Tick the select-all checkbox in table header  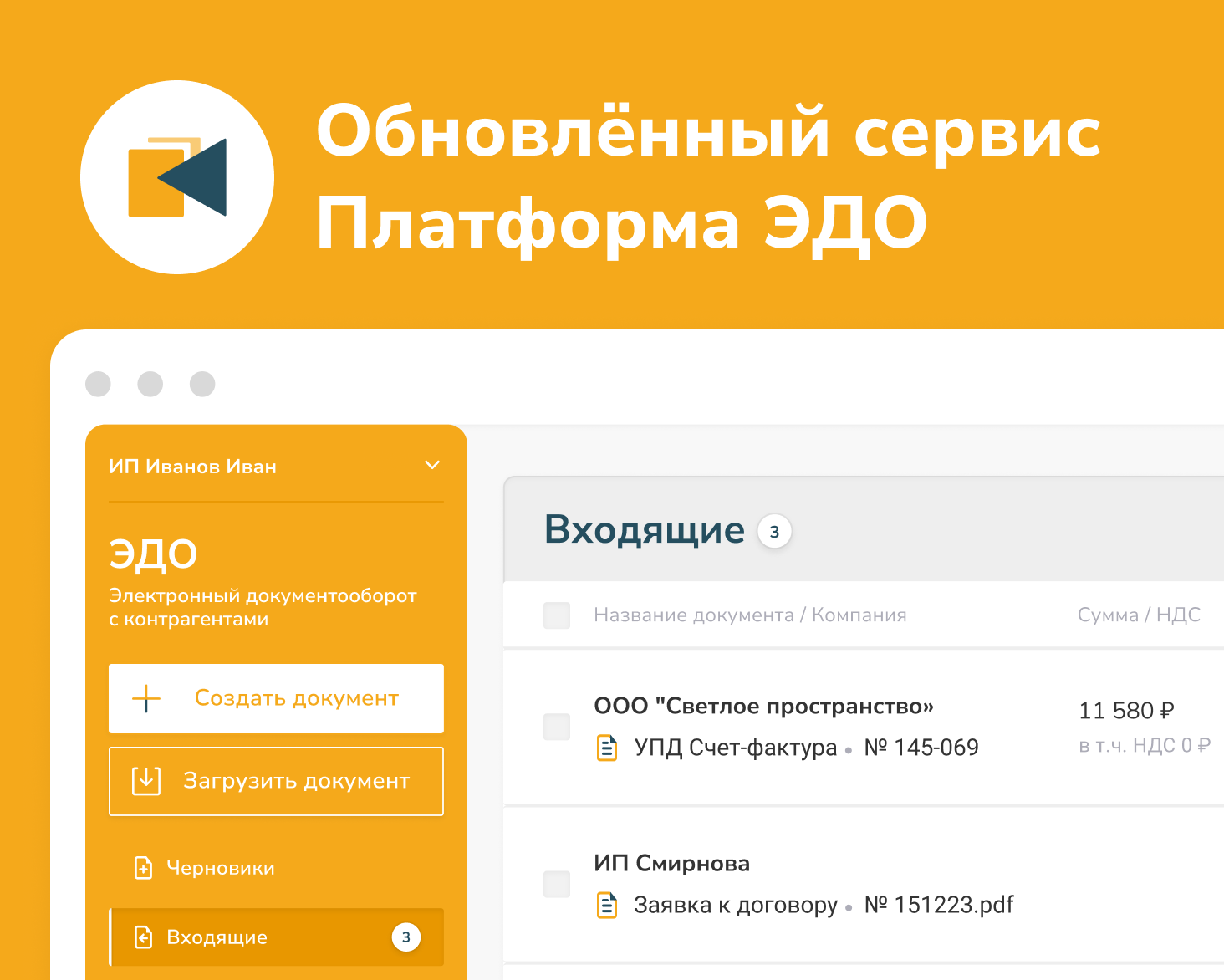[x=557, y=615]
